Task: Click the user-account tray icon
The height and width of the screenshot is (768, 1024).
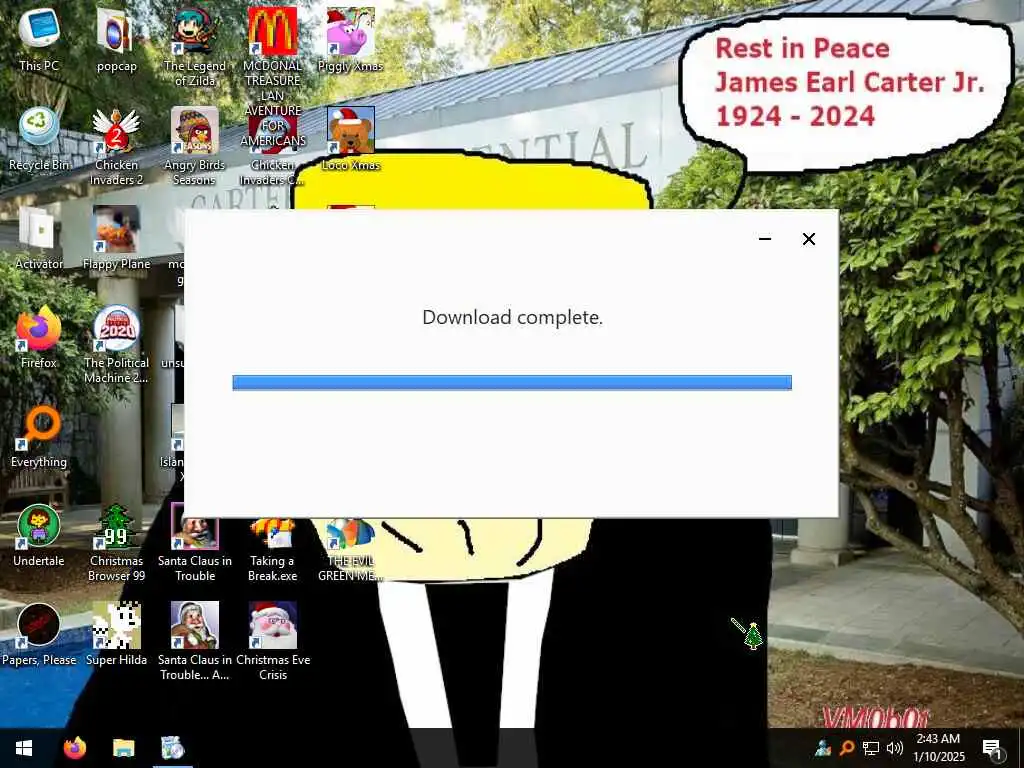Action: click(822, 748)
